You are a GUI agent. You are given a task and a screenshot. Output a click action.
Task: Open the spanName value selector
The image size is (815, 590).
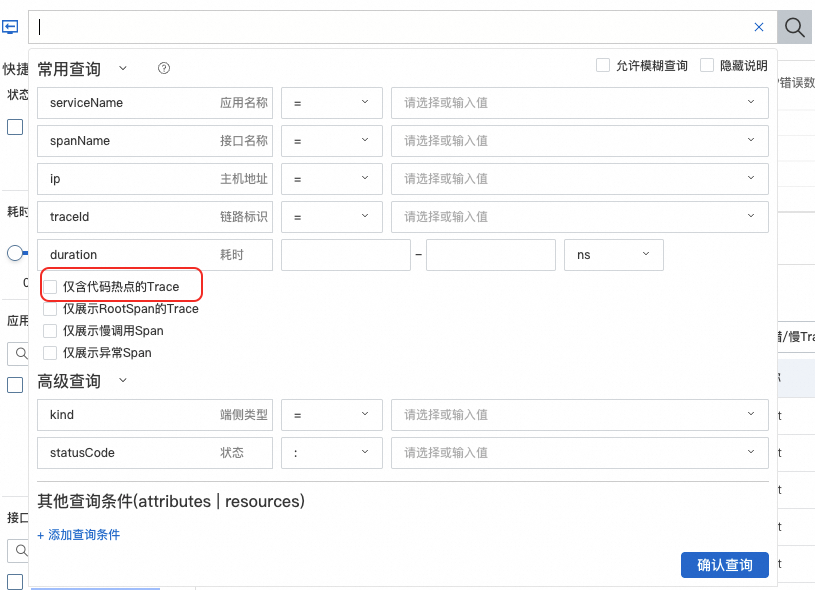click(x=580, y=141)
